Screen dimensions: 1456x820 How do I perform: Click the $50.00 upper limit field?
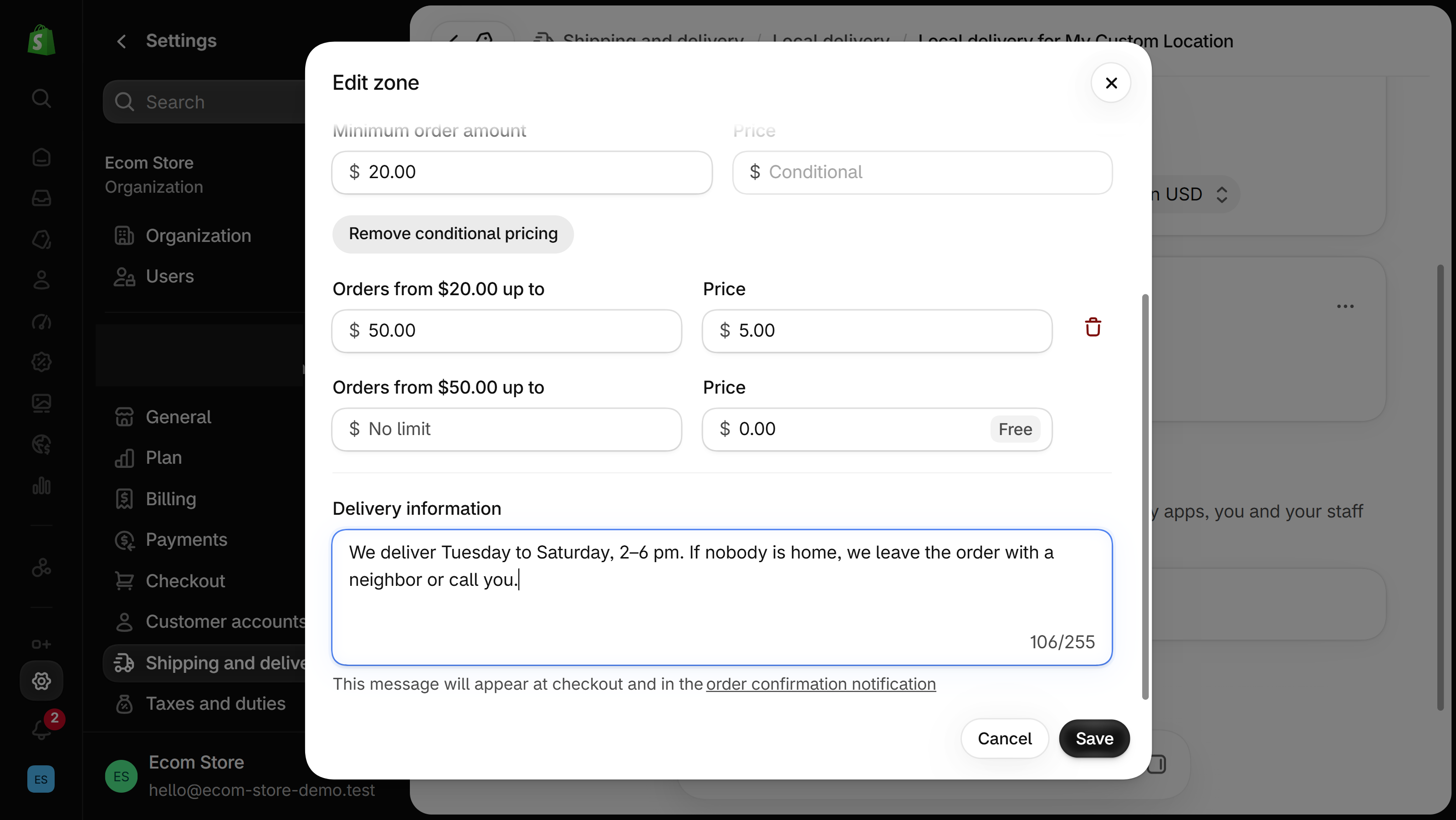[x=506, y=331]
